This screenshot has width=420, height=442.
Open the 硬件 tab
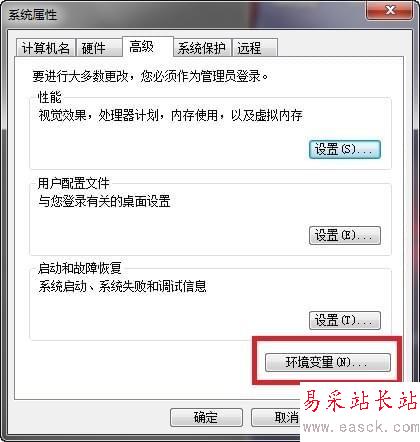point(99,48)
